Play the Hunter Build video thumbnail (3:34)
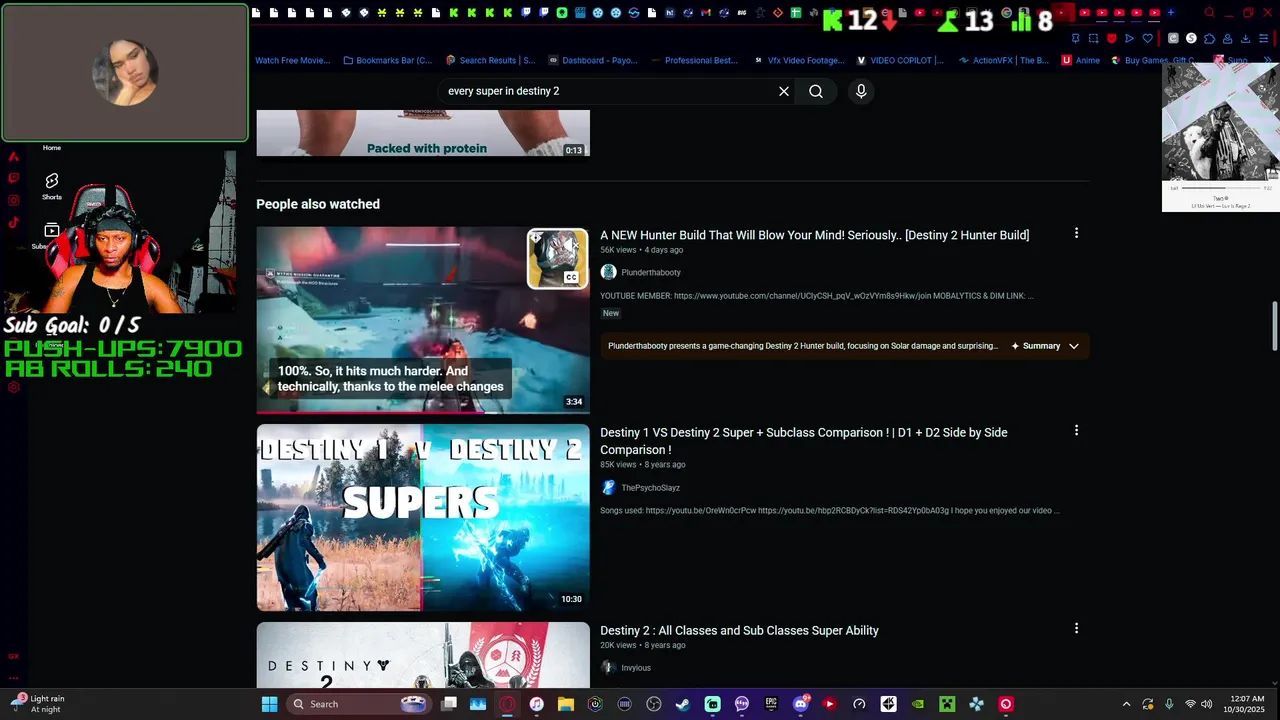The width and height of the screenshot is (1280, 720). click(423, 320)
